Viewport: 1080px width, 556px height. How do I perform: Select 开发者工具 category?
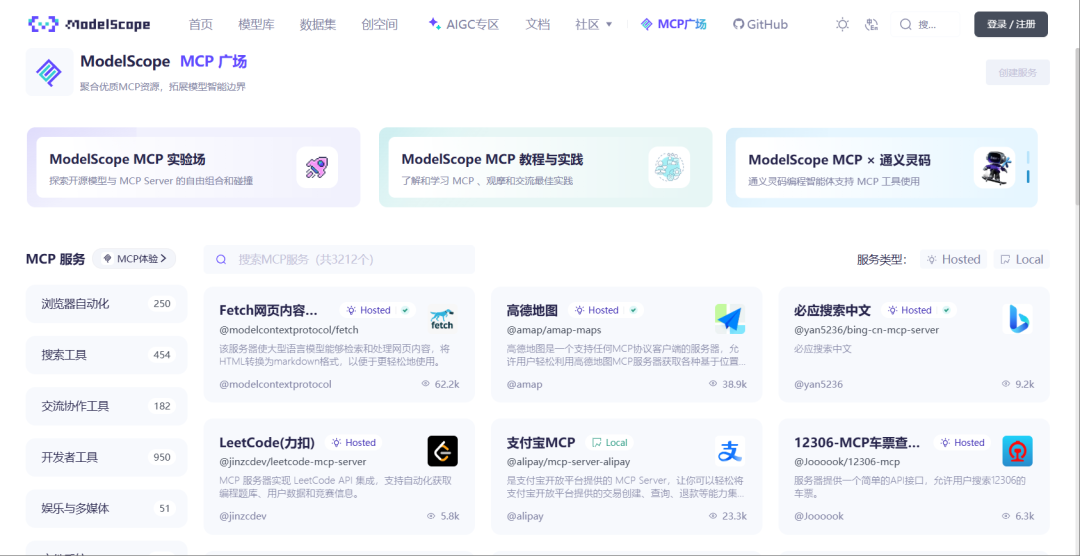pos(107,457)
